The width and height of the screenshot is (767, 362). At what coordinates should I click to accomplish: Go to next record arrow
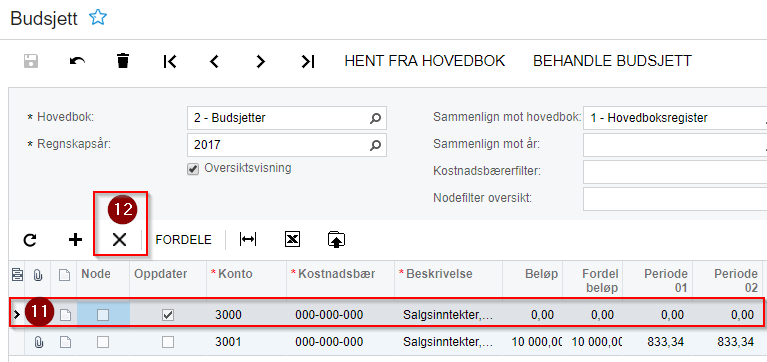click(261, 62)
